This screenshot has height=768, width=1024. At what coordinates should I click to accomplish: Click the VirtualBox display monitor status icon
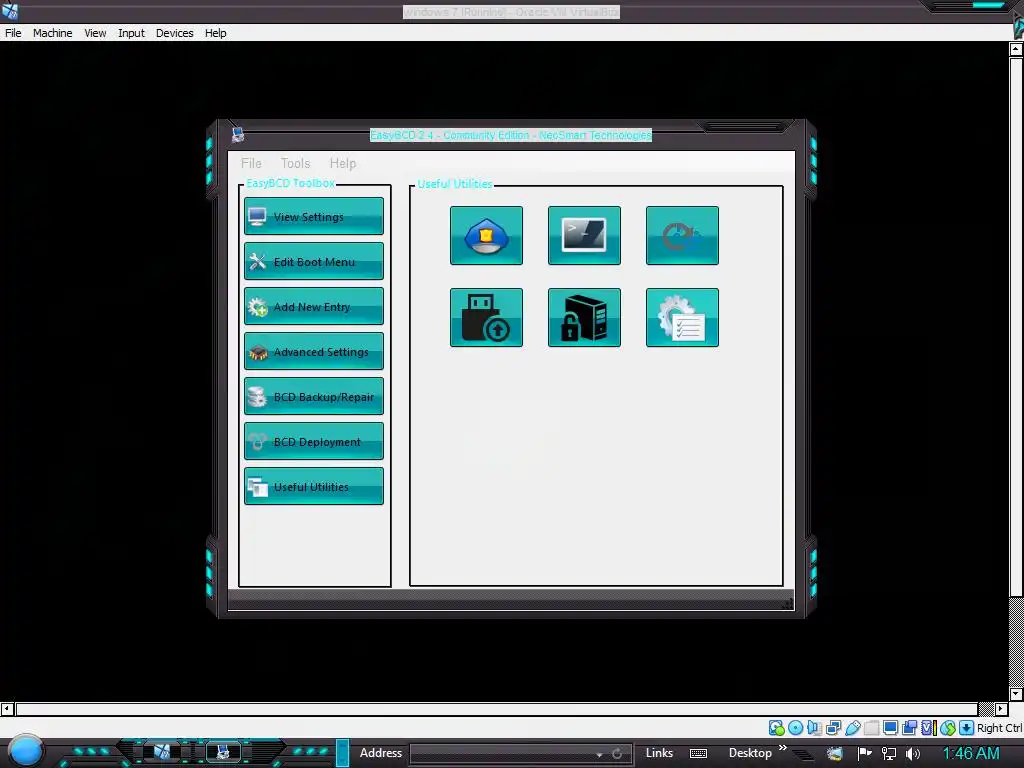(x=890, y=728)
